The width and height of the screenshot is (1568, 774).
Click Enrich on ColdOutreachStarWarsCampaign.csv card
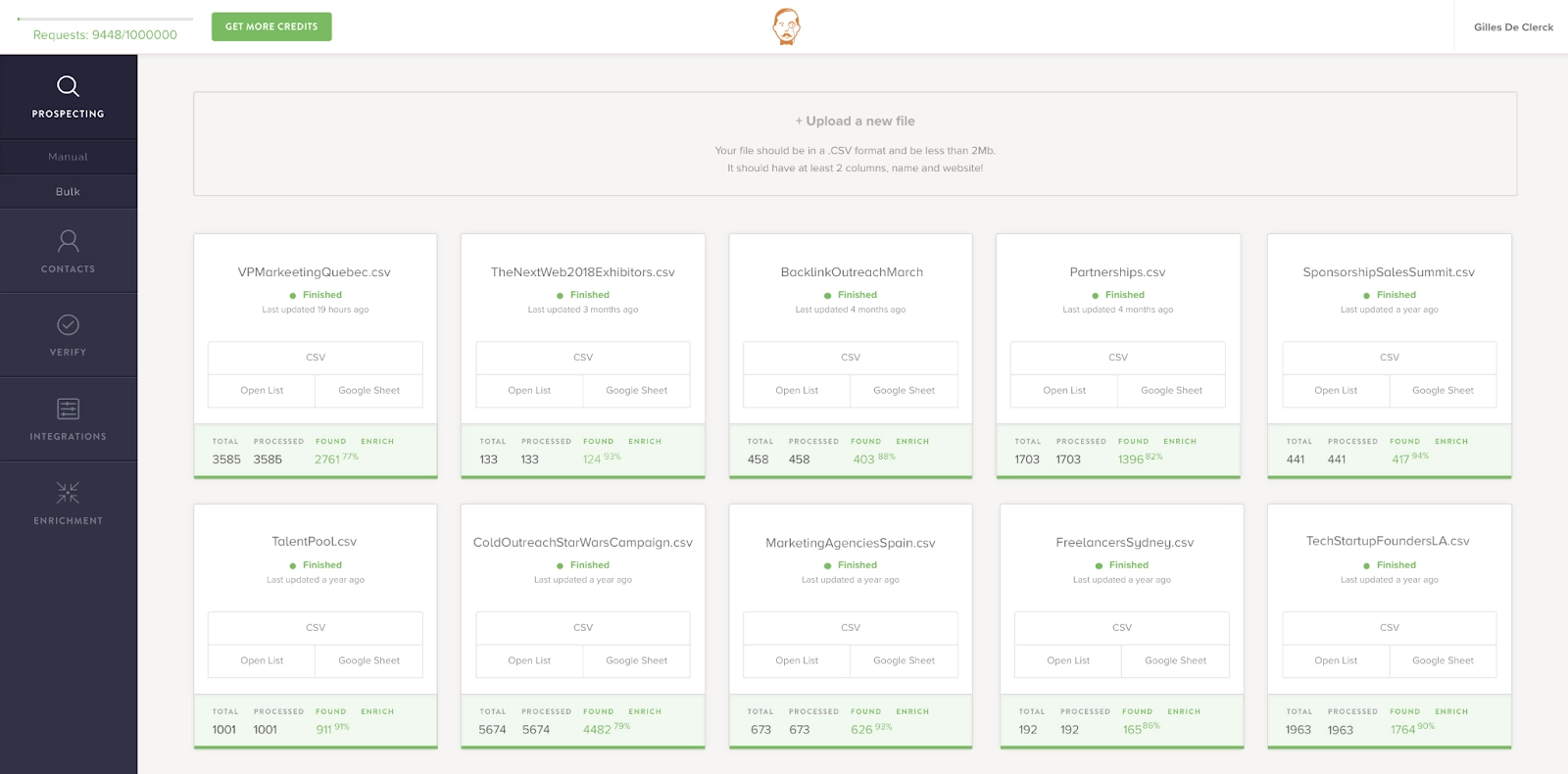click(645, 712)
